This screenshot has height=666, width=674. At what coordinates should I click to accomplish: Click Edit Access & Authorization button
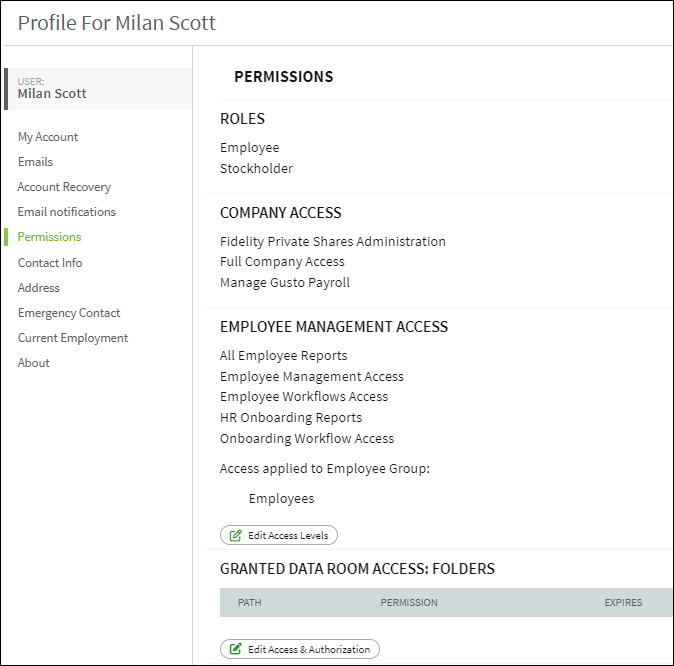point(300,649)
